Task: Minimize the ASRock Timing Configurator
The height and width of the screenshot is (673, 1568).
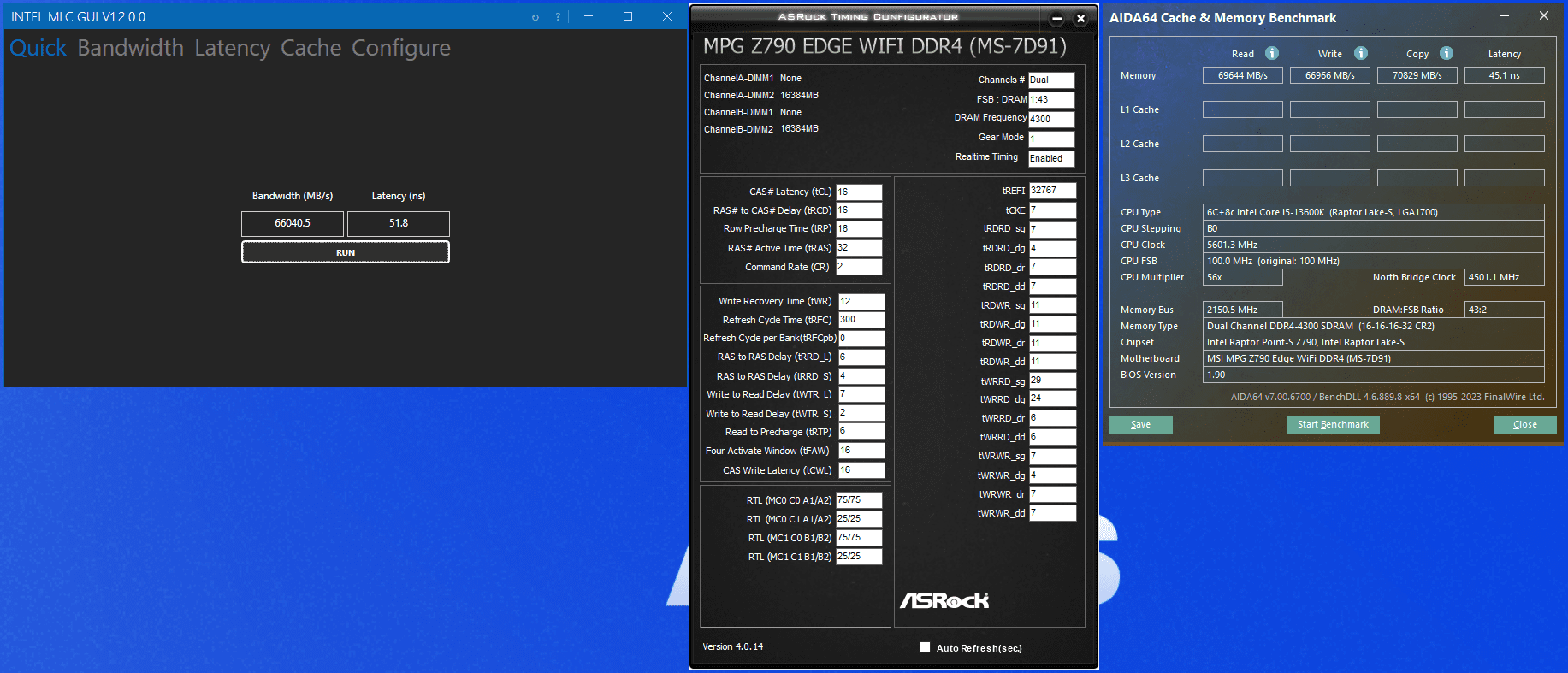Action: [x=1056, y=18]
